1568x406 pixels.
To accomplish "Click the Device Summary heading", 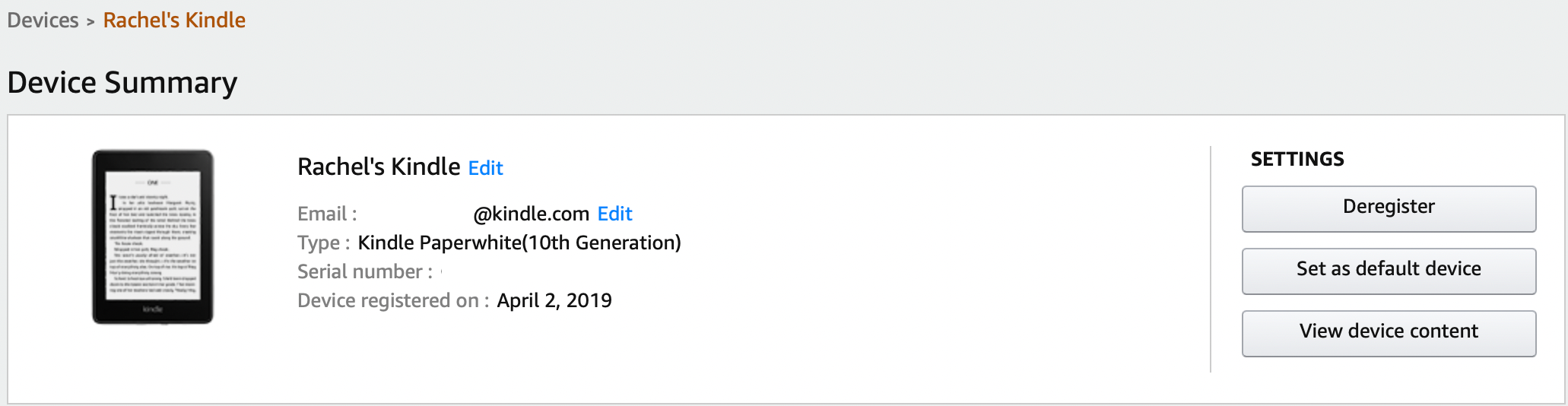I will pos(122,82).
